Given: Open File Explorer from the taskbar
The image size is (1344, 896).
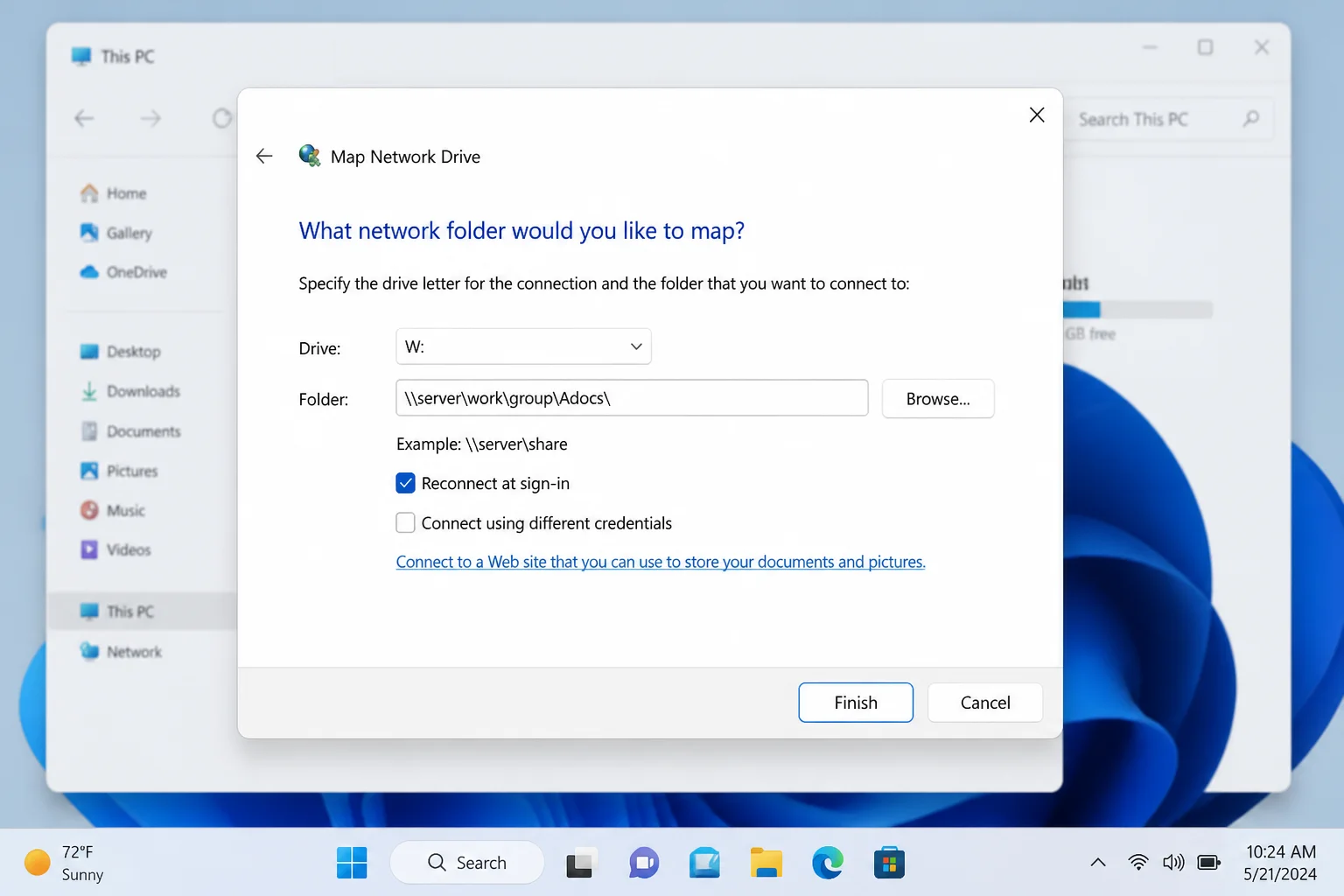Looking at the screenshot, I should [x=766, y=864].
